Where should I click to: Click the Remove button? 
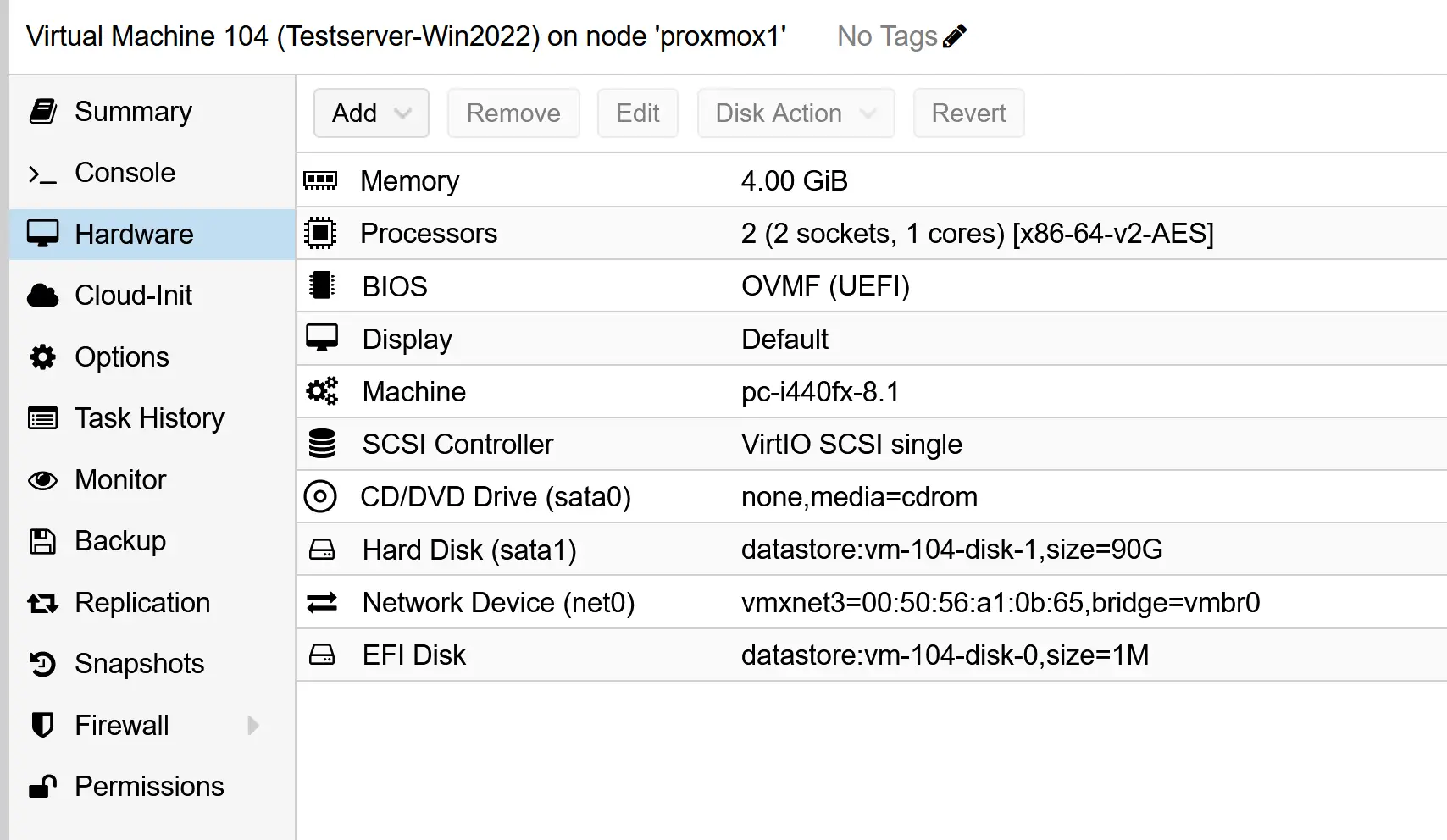coord(513,113)
